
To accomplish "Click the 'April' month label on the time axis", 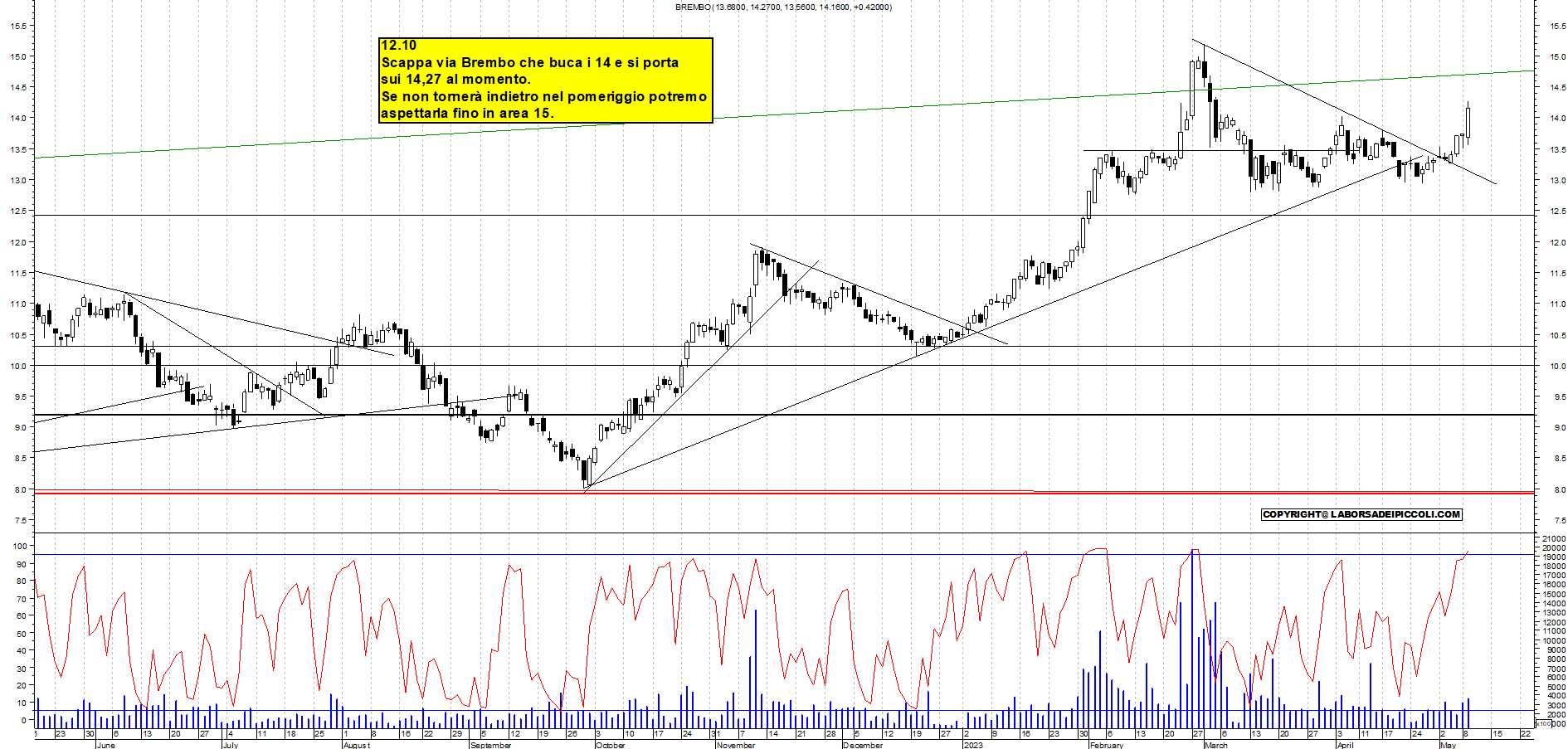I will pos(1345,745).
